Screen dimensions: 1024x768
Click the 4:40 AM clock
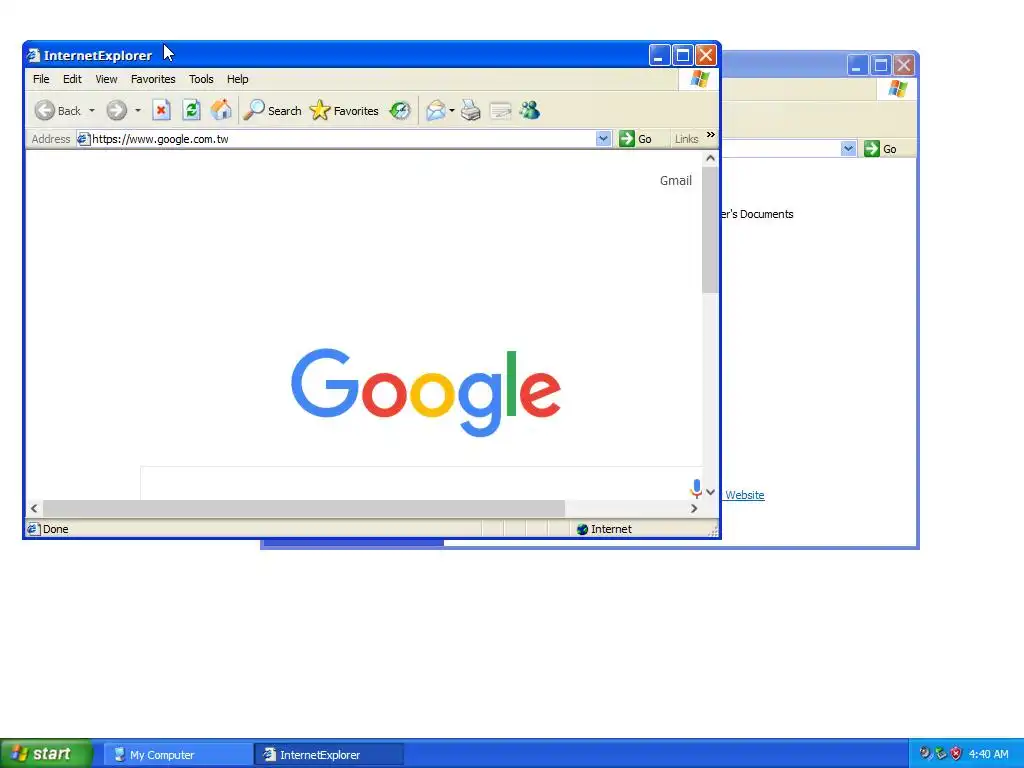click(989, 754)
